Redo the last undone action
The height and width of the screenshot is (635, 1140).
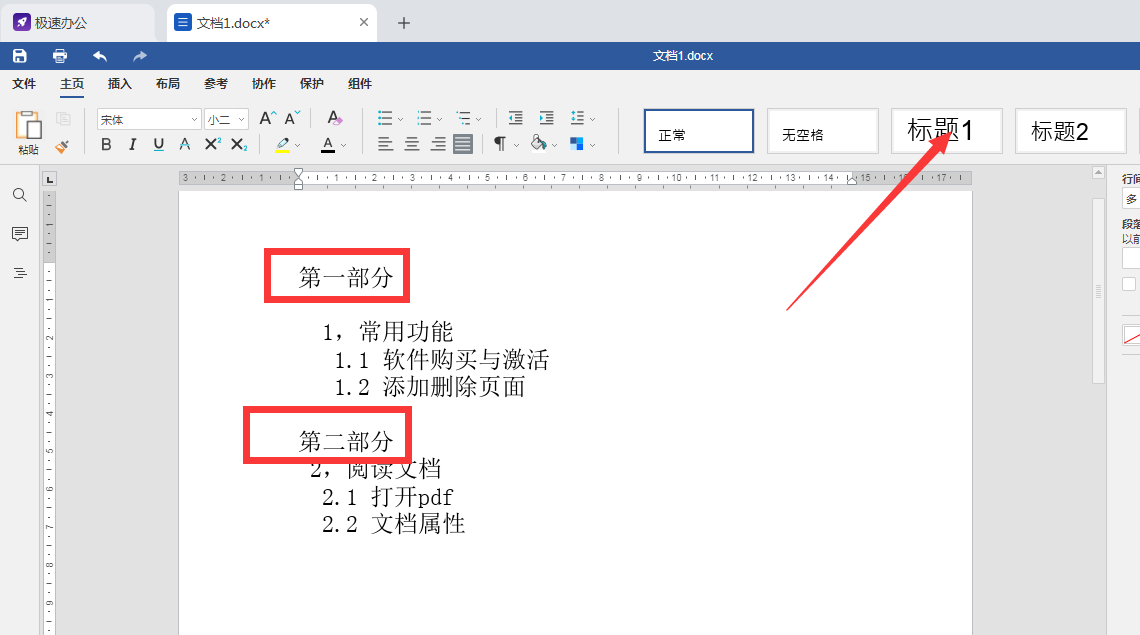pyautogui.click(x=140, y=56)
